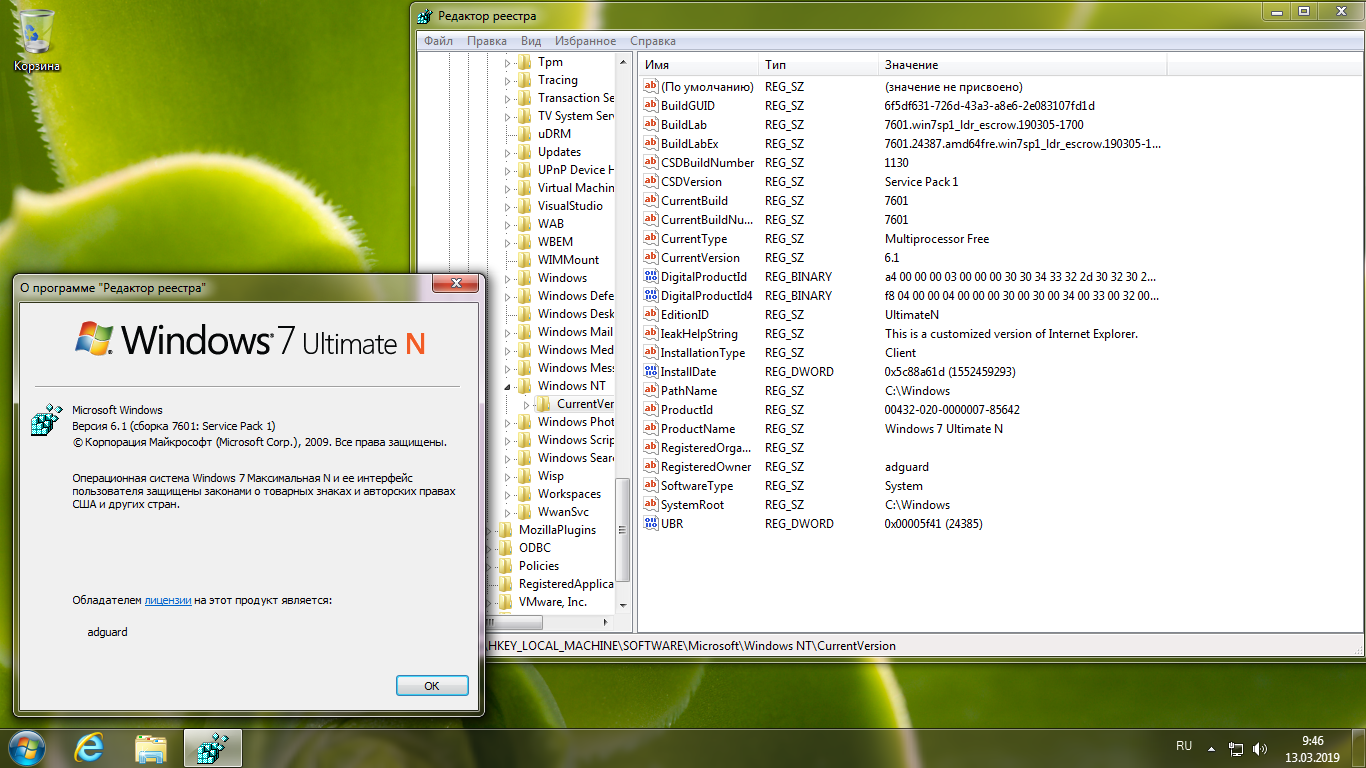This screenshot has height=768, width=1366.
Task: Click the RegisteredOwner string value icon
Action: point(651,467)
